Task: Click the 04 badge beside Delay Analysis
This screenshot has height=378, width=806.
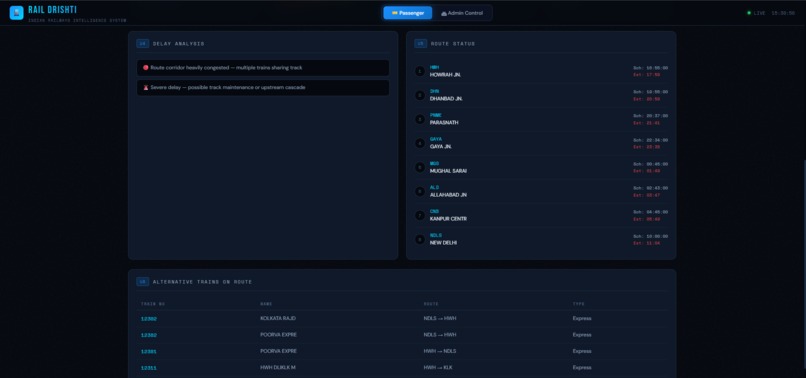Action: pyautogui.click(x=142, y=44)
